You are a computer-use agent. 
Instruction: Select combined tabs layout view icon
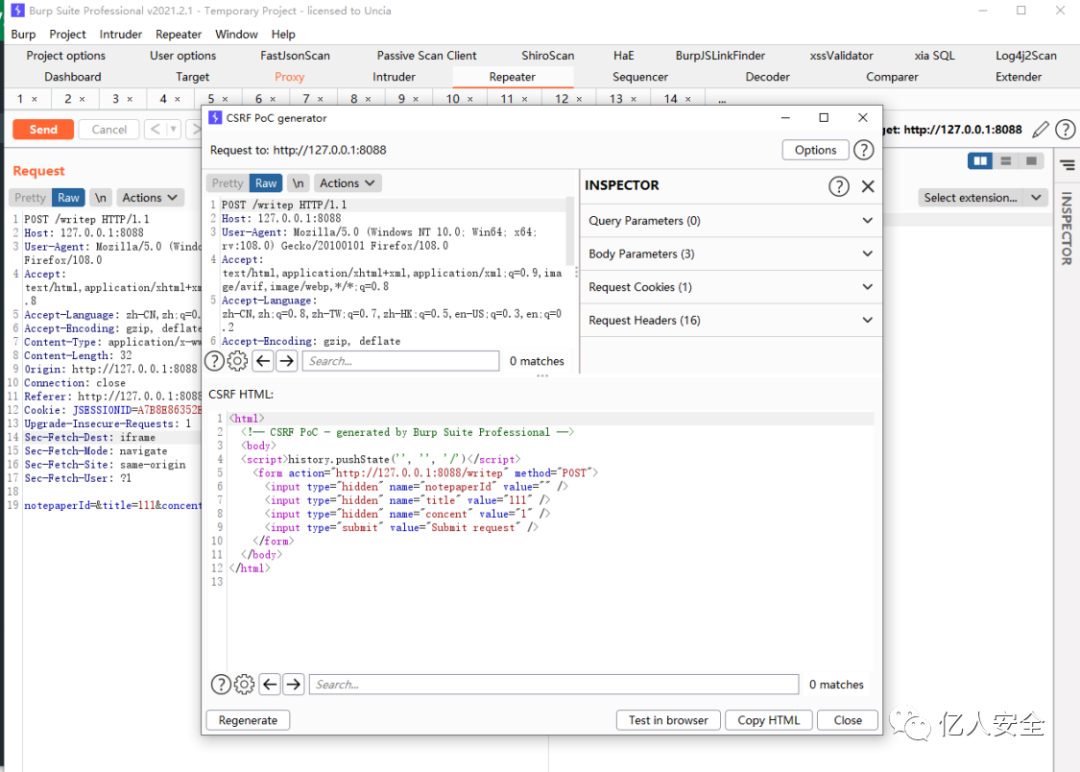pos(1031,161)
